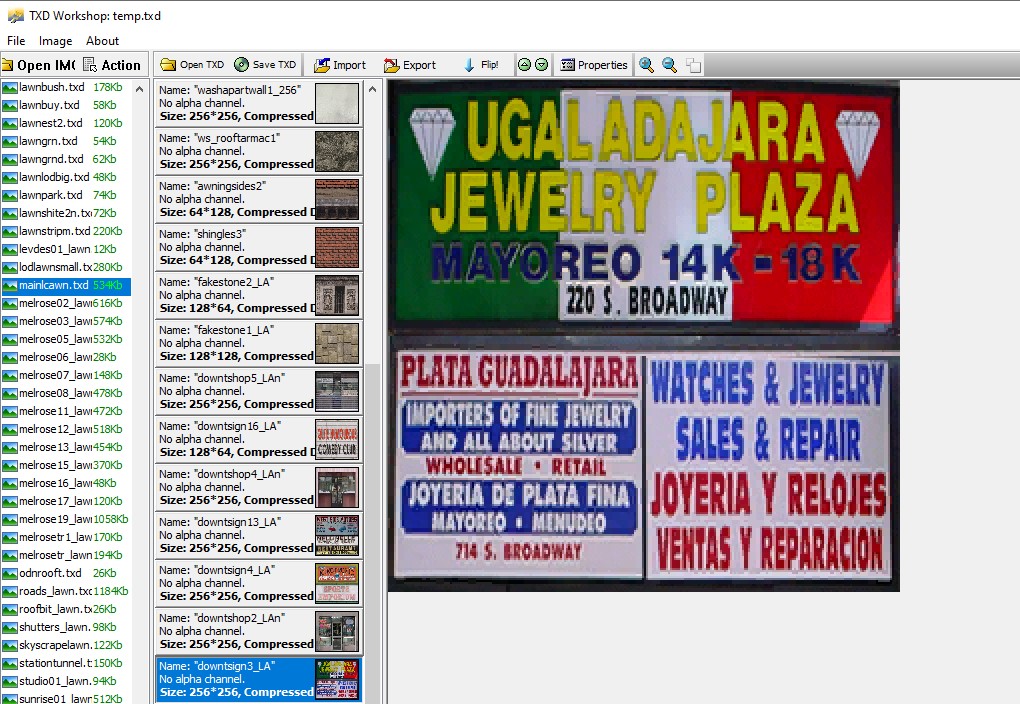Select studio01_lawn file entry

(66, 681)
